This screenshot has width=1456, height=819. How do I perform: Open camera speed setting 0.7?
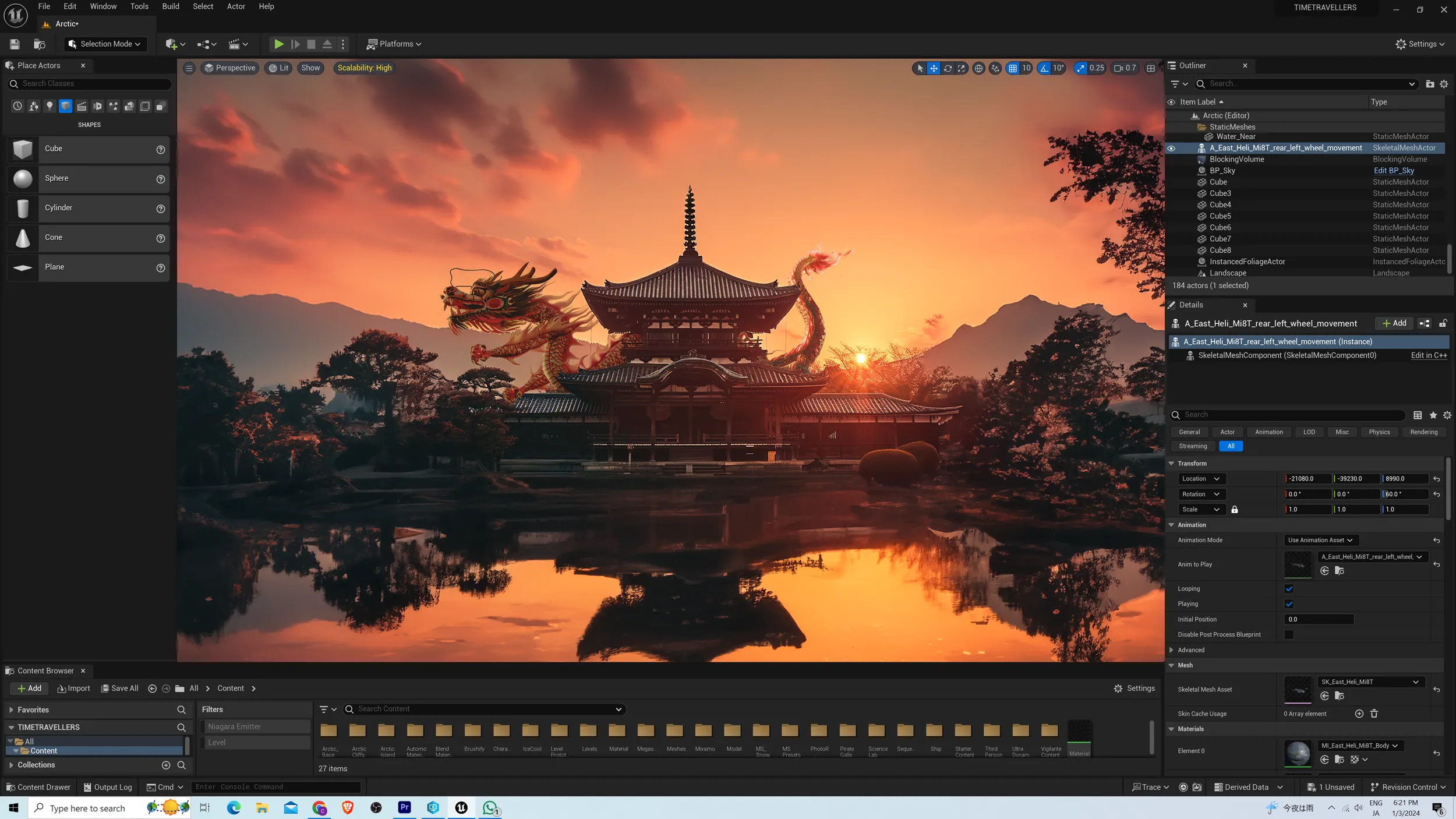1125,68
